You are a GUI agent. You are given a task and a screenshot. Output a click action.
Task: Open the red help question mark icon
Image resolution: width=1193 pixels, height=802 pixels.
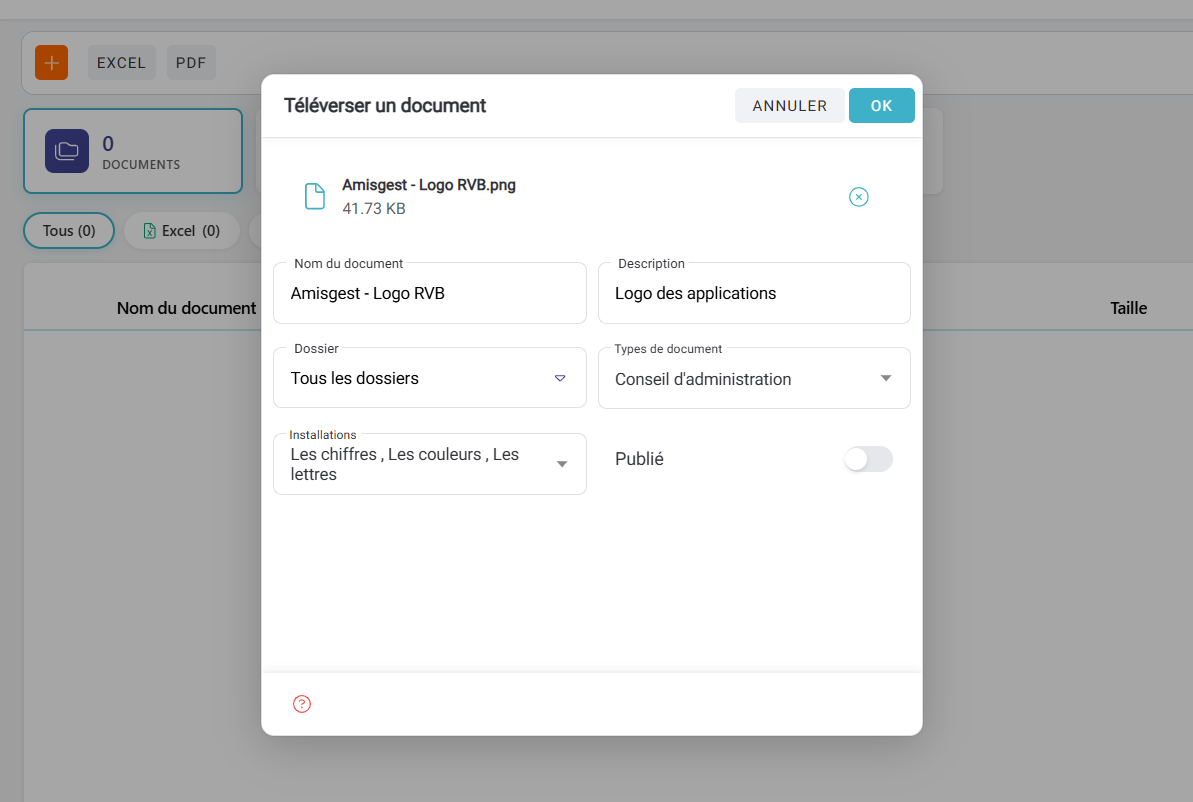coord(302,704)
